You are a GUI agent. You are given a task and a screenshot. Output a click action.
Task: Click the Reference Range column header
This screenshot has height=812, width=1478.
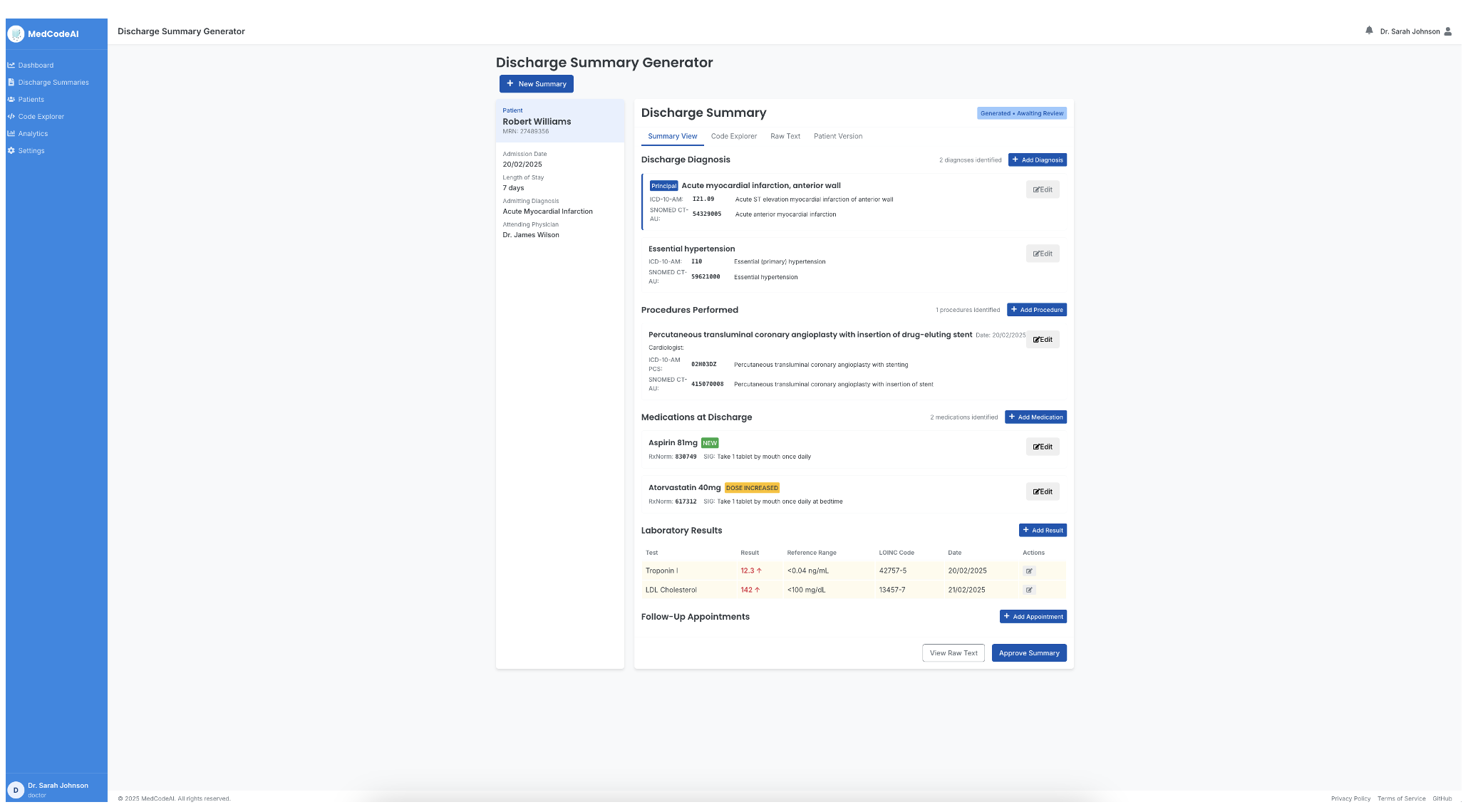click(x=812, y=553)
